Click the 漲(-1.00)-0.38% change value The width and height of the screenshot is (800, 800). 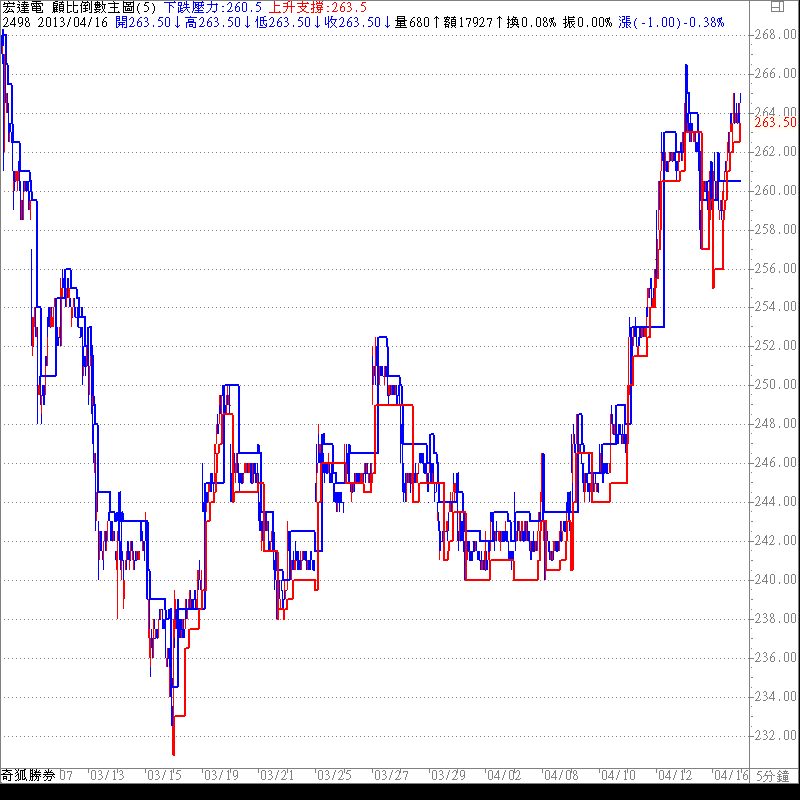click(671, 21)
